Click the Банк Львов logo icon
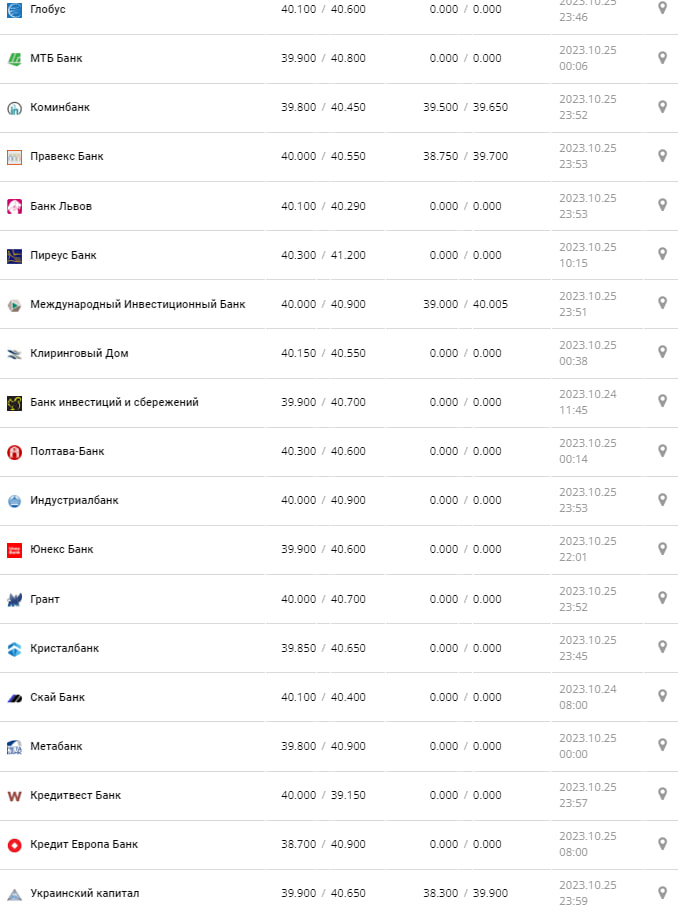The height and width of the screenshot is (911, 678). 14,206
